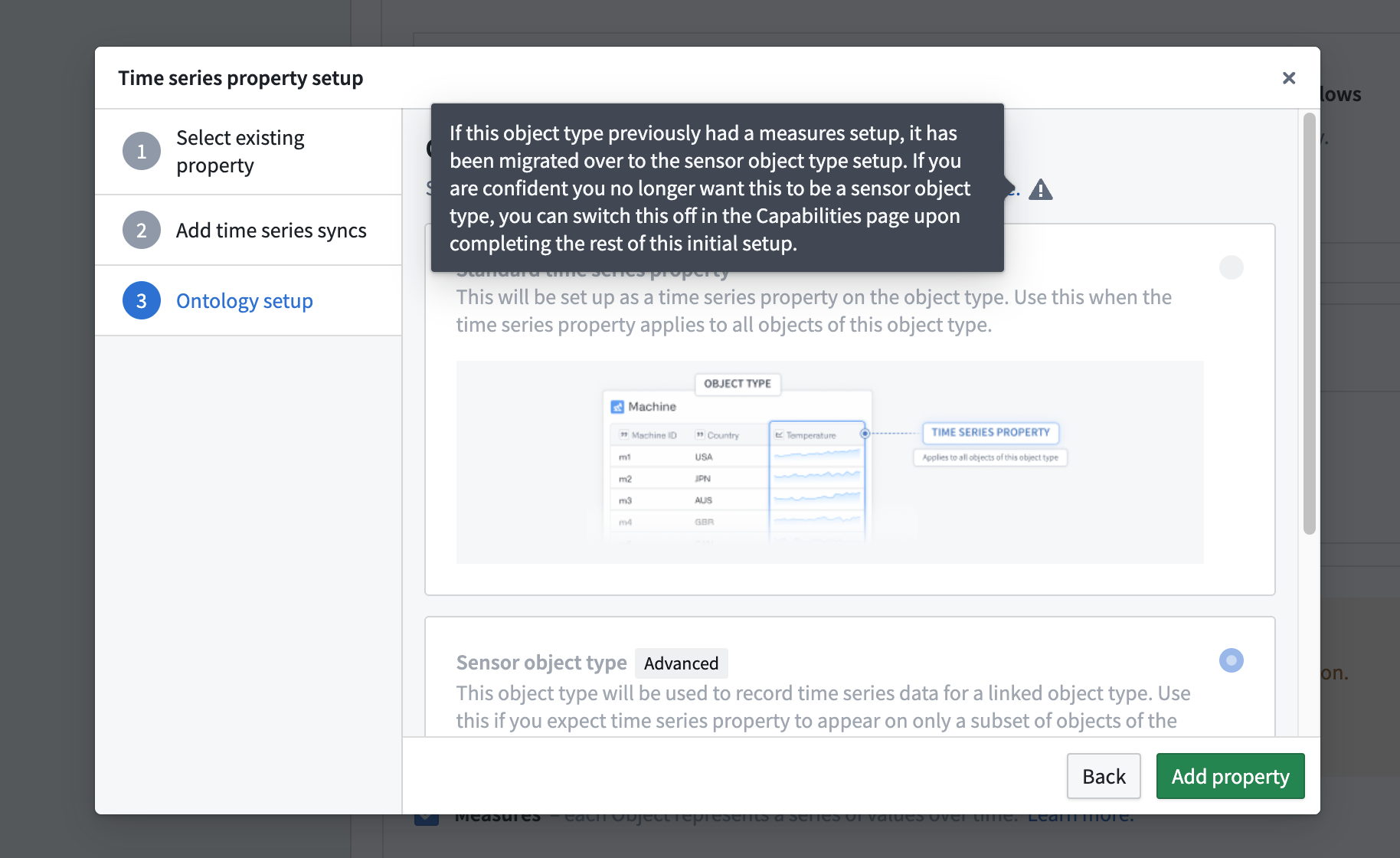Click the Sensor object type heading
The image size is (1400, 858).
tap(541, 663)
